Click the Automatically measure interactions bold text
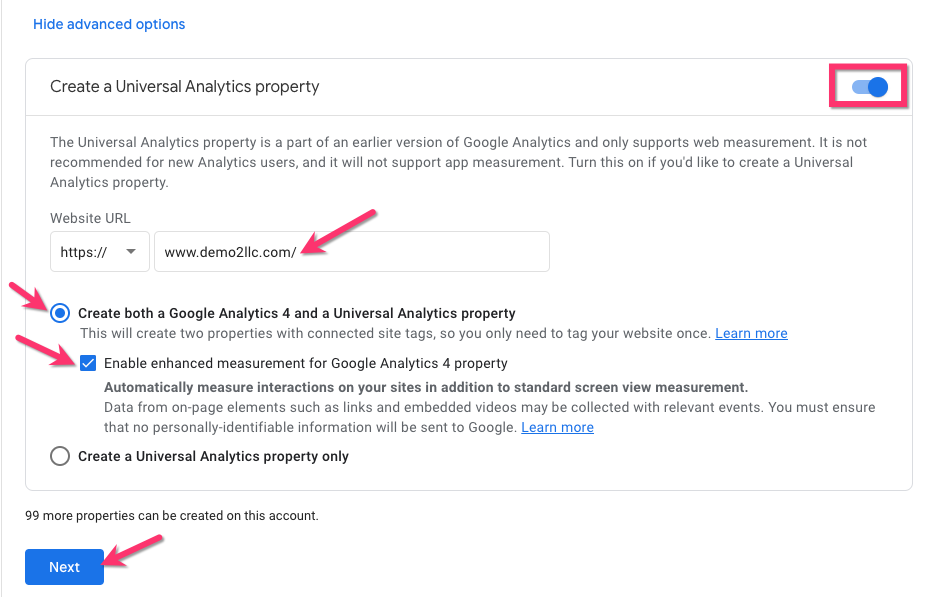Screen dimensions: 932x597 (425, 387)
